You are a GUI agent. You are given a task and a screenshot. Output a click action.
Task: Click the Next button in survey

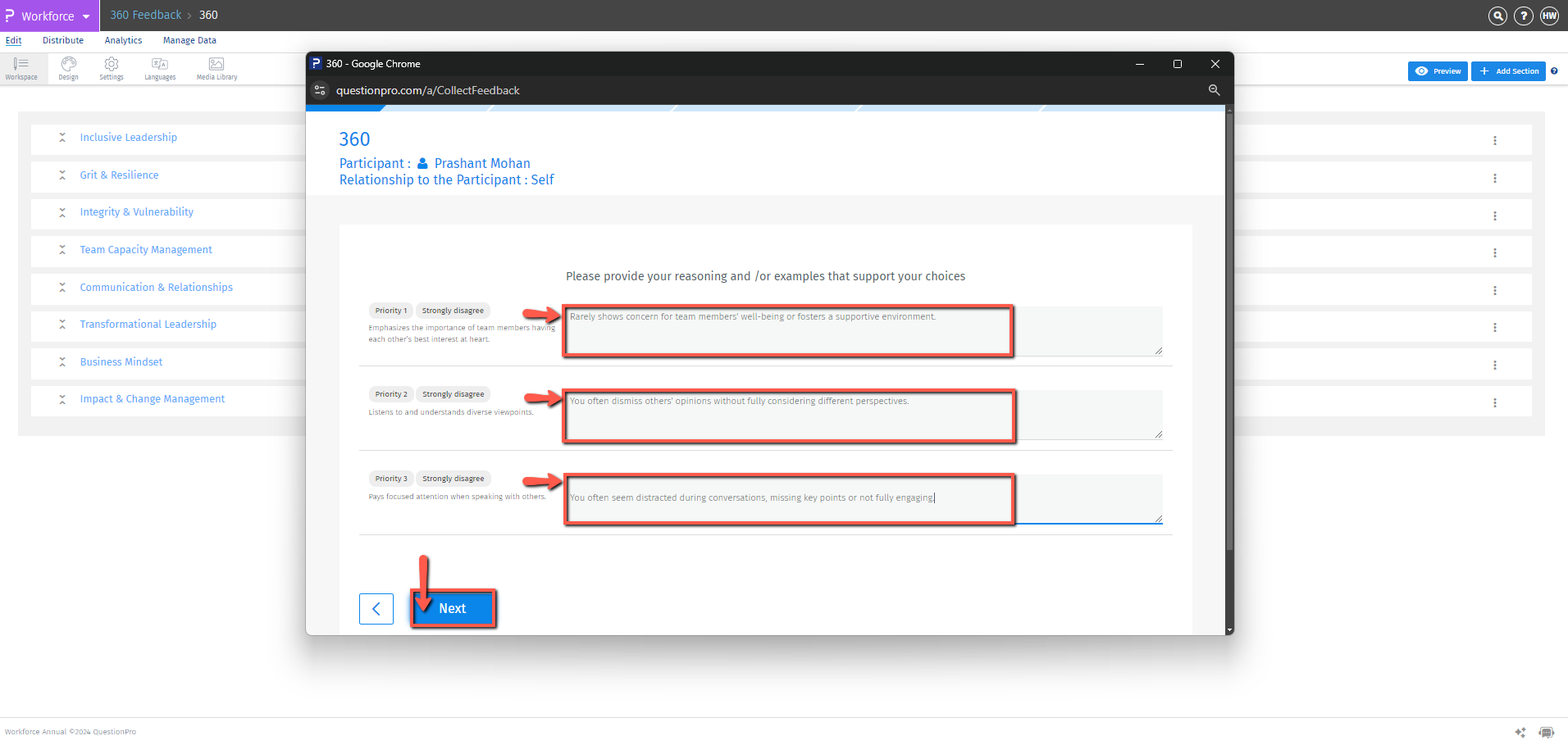(453, 609)
